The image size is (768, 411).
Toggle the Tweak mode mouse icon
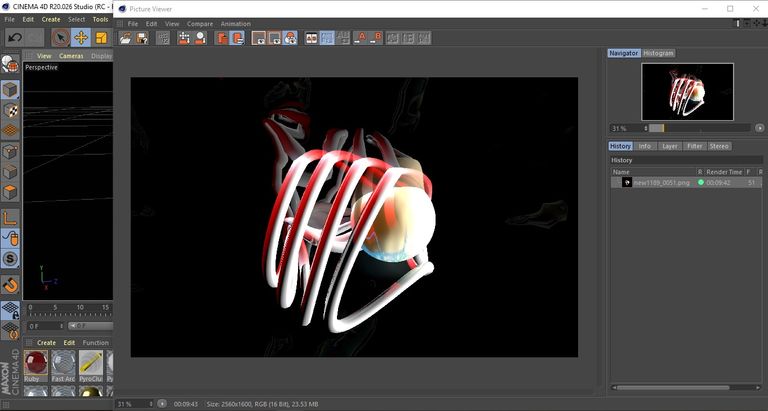pos(10,239)
